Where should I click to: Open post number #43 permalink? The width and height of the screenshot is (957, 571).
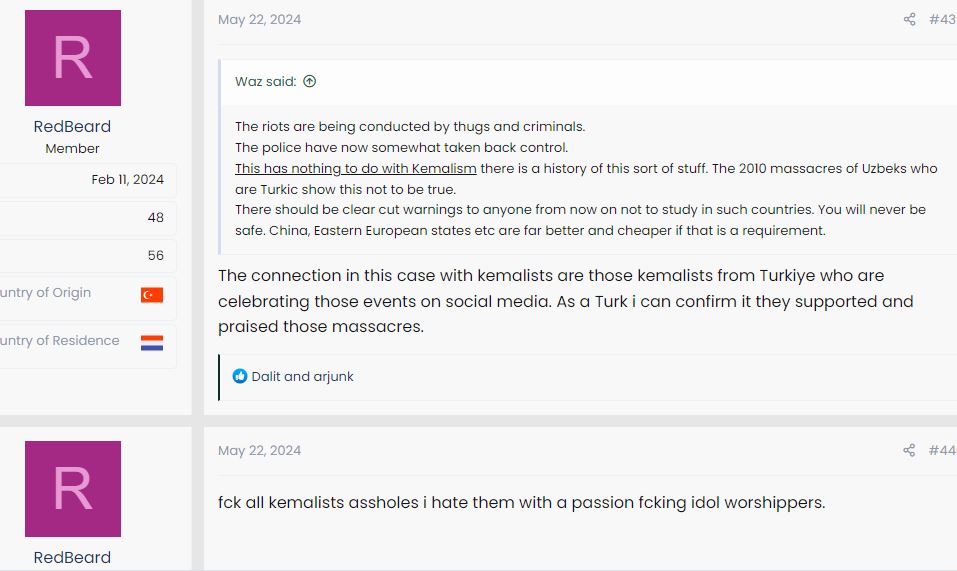pos(941,19)
